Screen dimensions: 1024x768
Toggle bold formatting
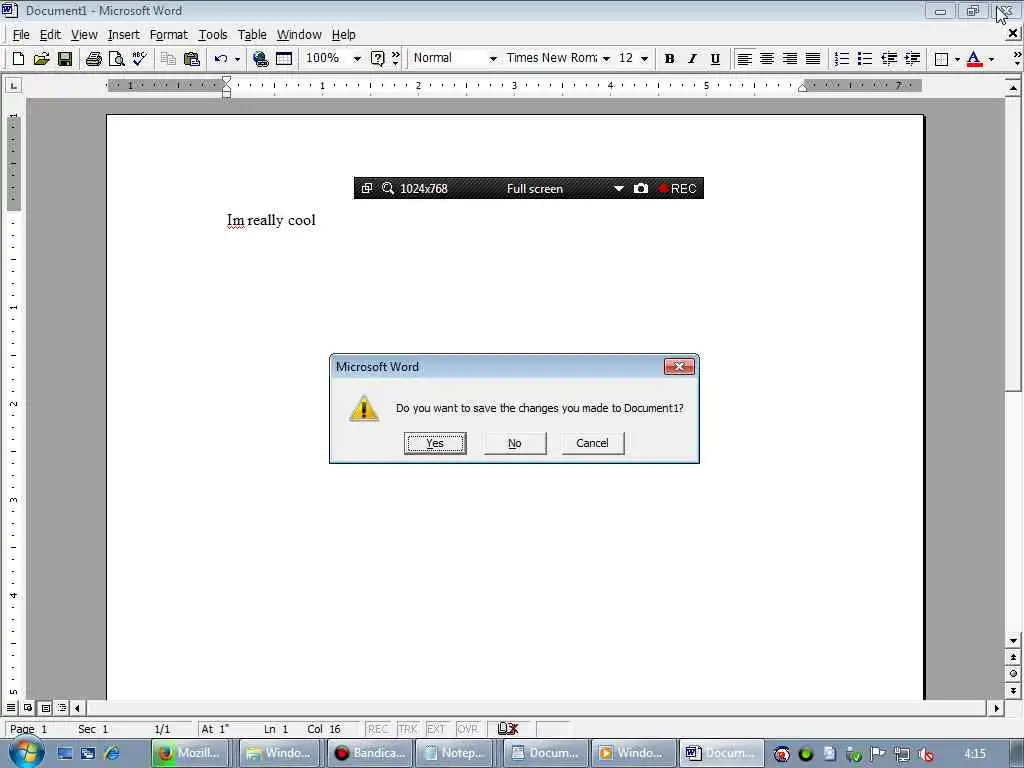pos(669,59)
